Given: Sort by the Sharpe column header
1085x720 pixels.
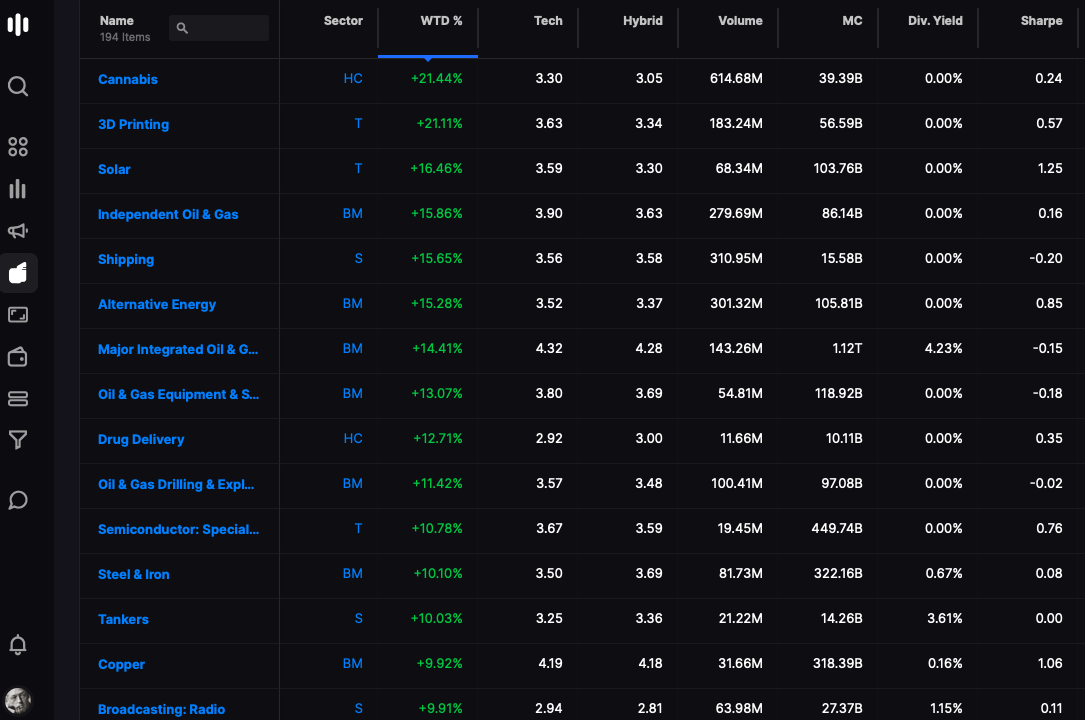Looking at the screenshot, I should 1041,21.
